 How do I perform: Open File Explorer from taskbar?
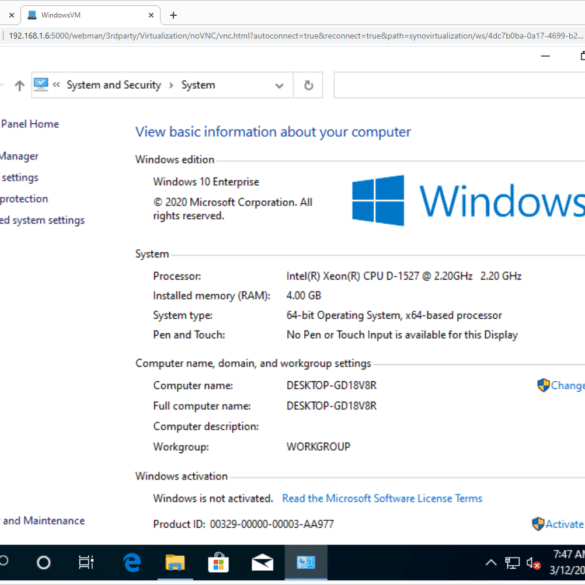[x=175, y=562]
